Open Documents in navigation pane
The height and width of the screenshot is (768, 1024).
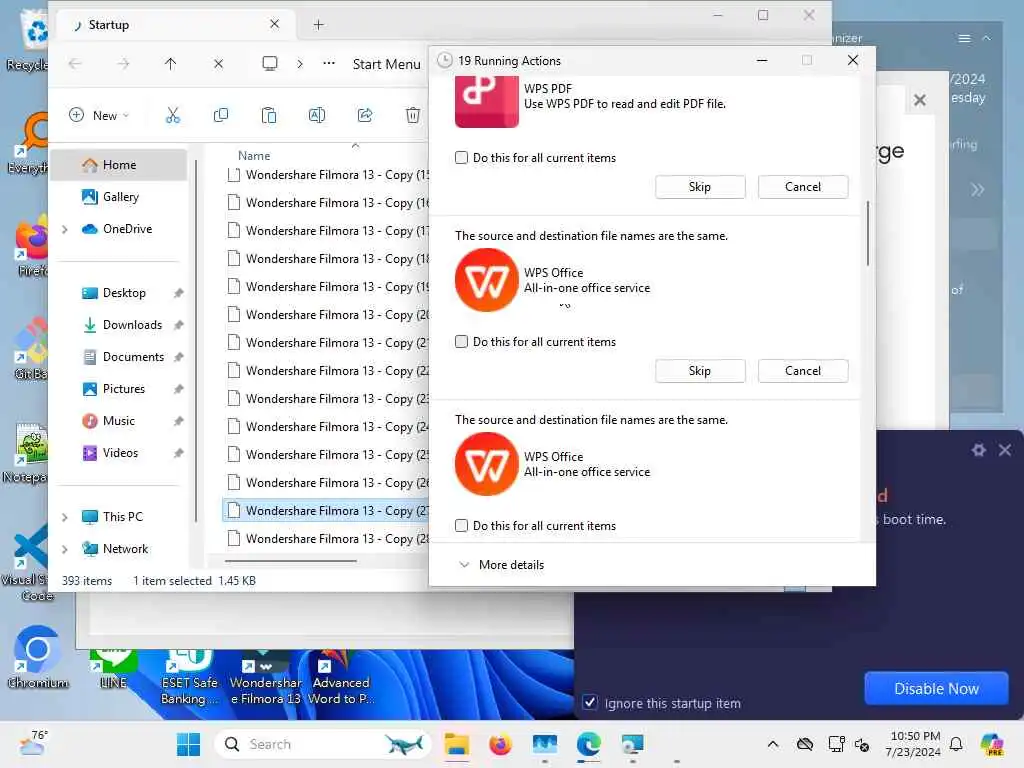(119, 357)
